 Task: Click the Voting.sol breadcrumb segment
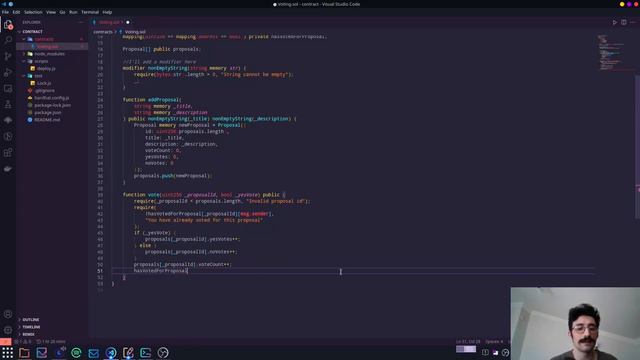pyautogui.click(x=135, y=32)
